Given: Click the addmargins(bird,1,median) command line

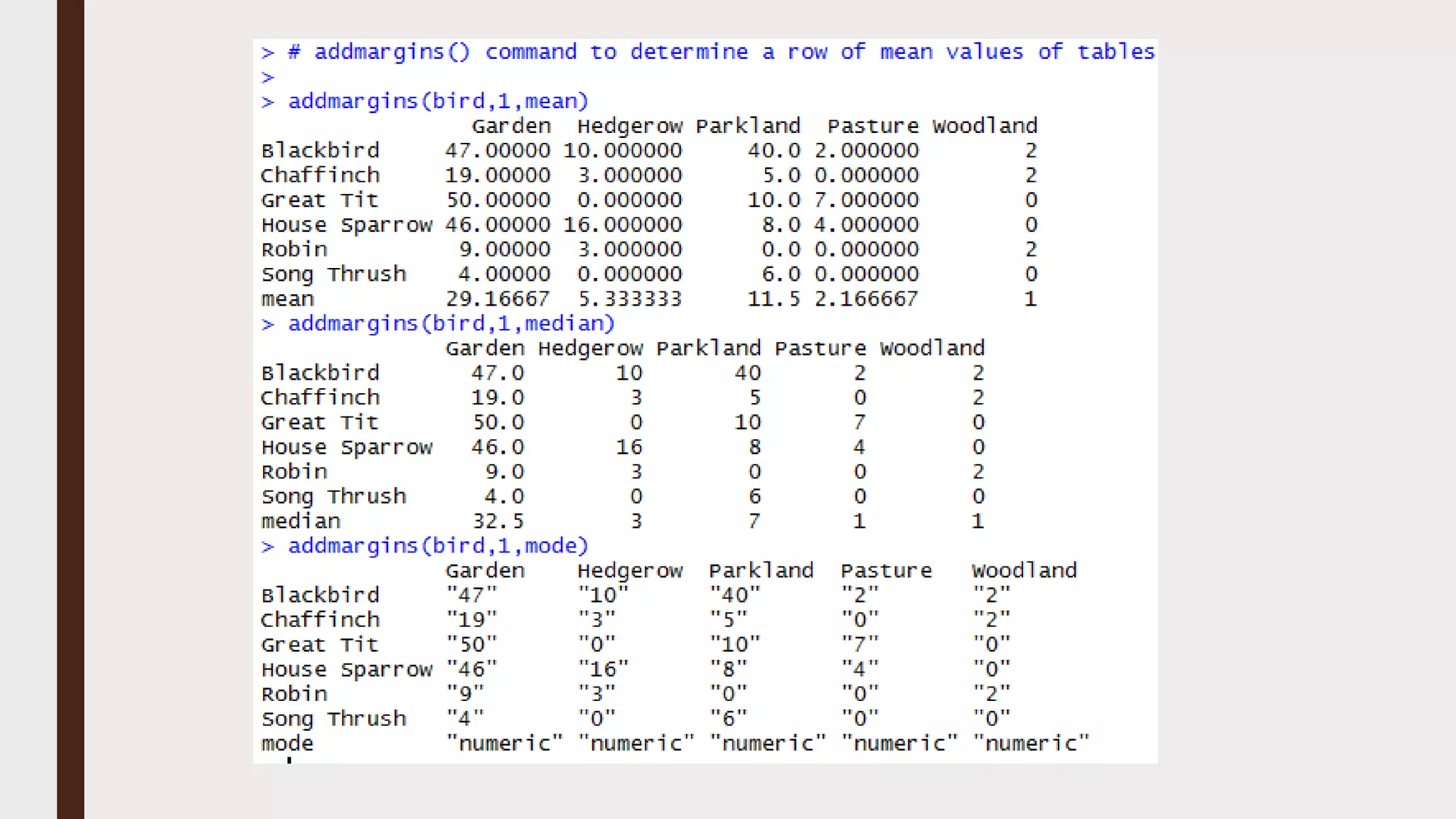Looking at the screenshot, I should [451, 324].
